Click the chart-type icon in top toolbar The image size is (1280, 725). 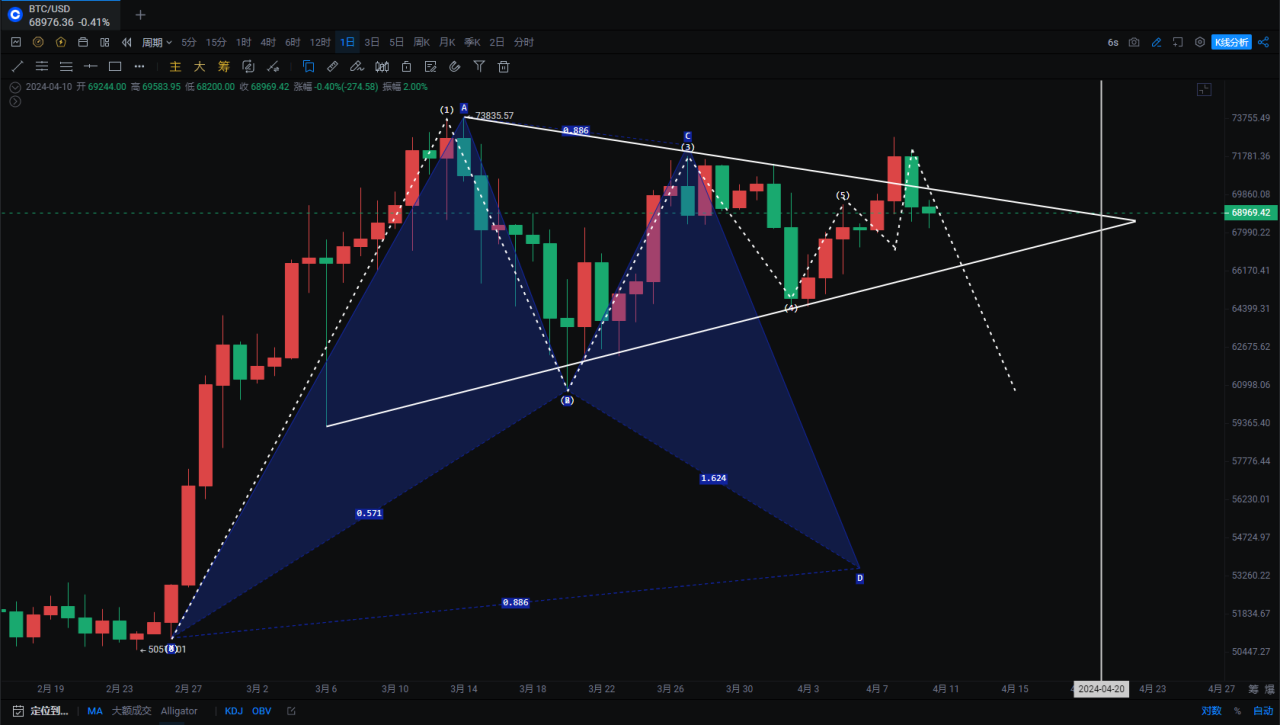click(15, 42)
